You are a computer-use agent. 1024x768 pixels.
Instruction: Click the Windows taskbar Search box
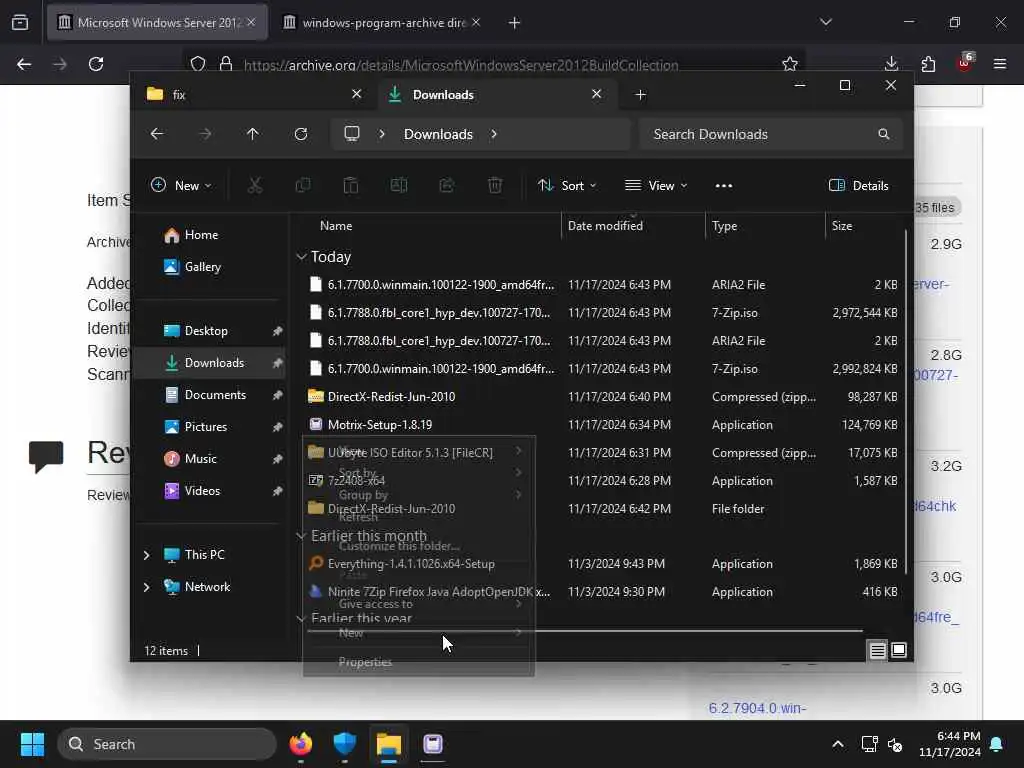pos(167,744)
